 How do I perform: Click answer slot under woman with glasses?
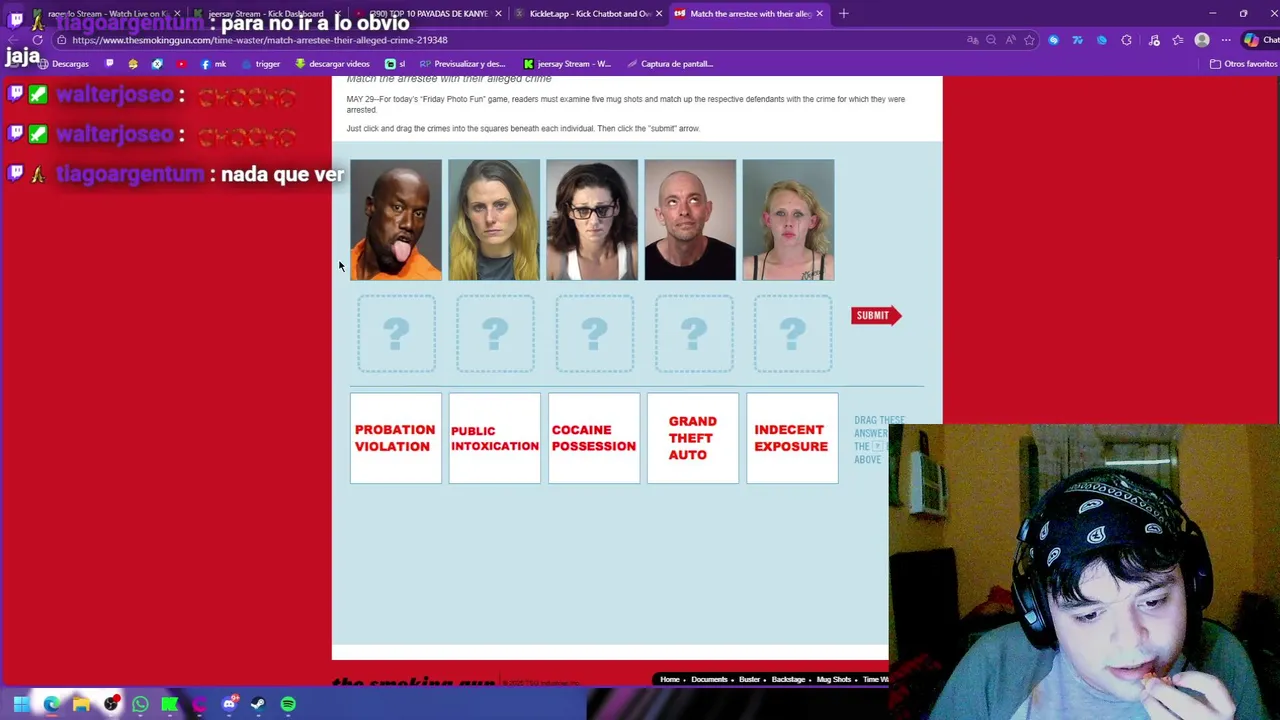pyautogui.click(x=594, y=334)
